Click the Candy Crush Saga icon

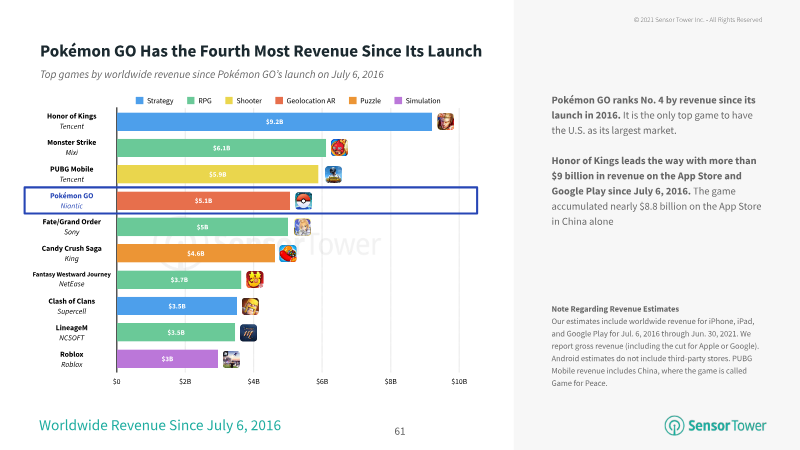pyautogui.click(x=288, y=254)
